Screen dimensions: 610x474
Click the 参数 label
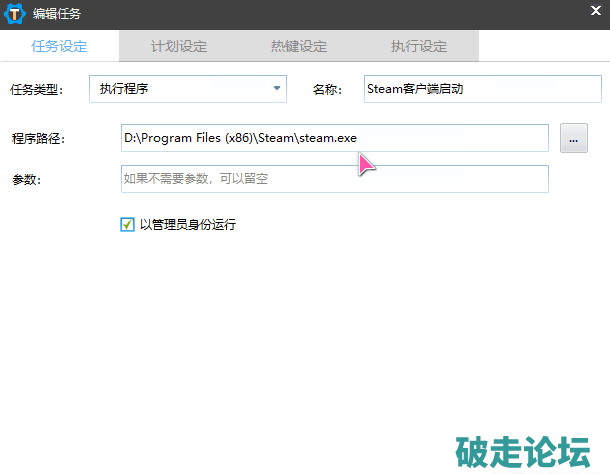pyautogui.click(x=26, y=179)
